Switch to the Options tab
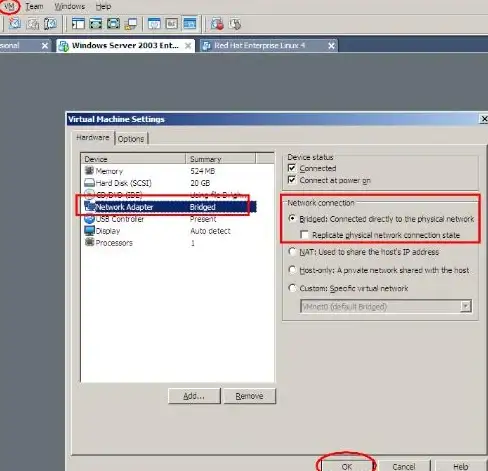The height and width of the screenshot is (471, 488). point(131,139)
